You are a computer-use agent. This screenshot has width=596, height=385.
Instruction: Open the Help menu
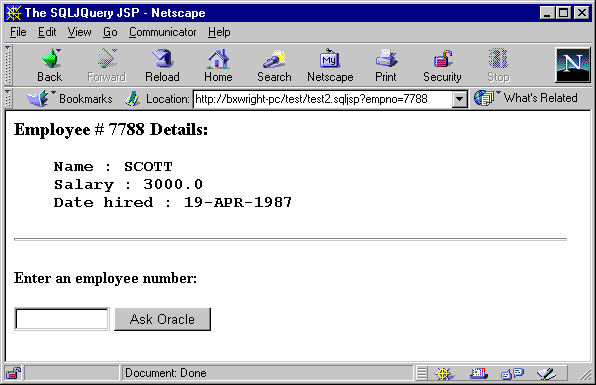219,32
